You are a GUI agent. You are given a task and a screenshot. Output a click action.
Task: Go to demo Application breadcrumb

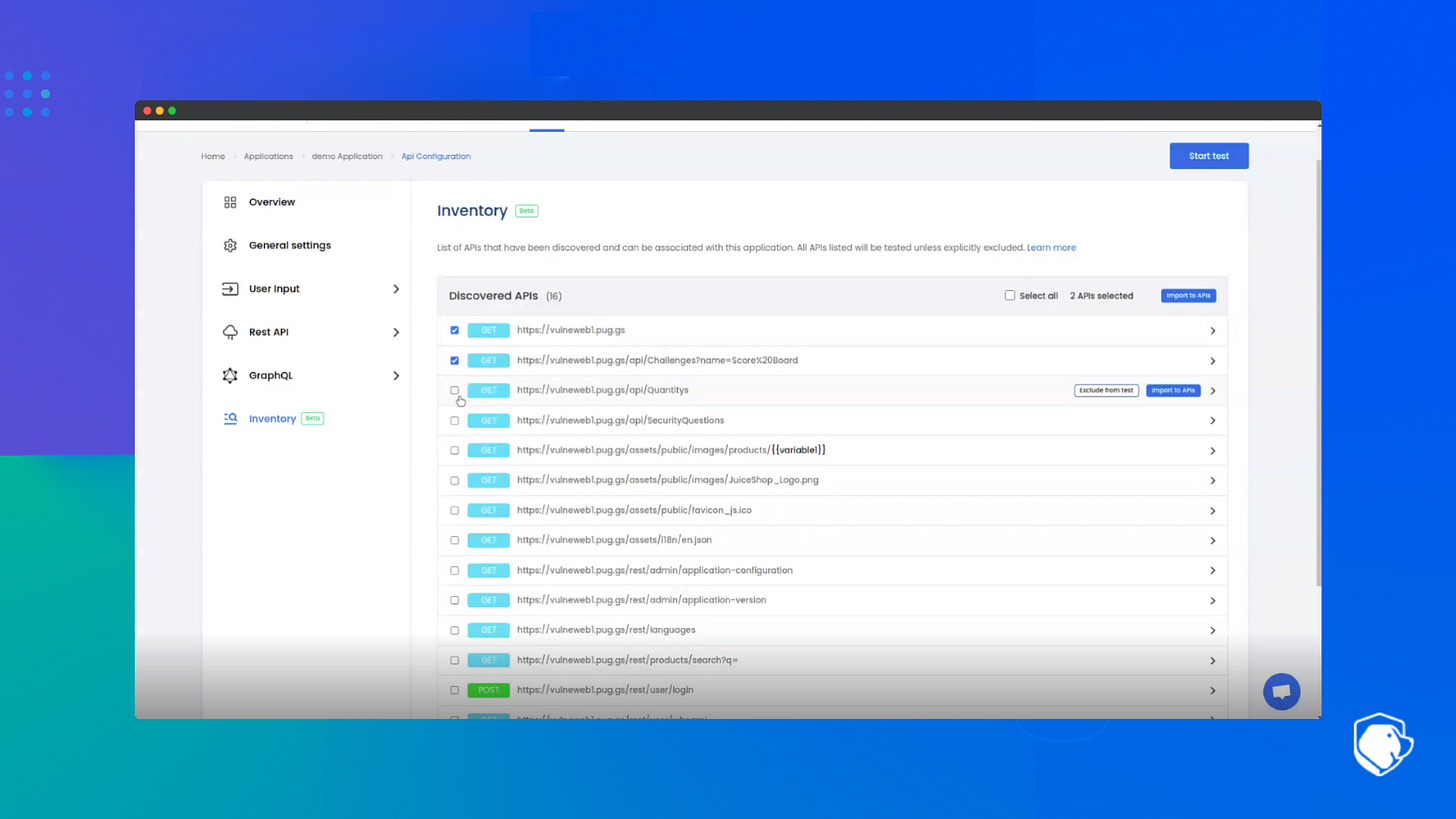[x=347, y=156]
